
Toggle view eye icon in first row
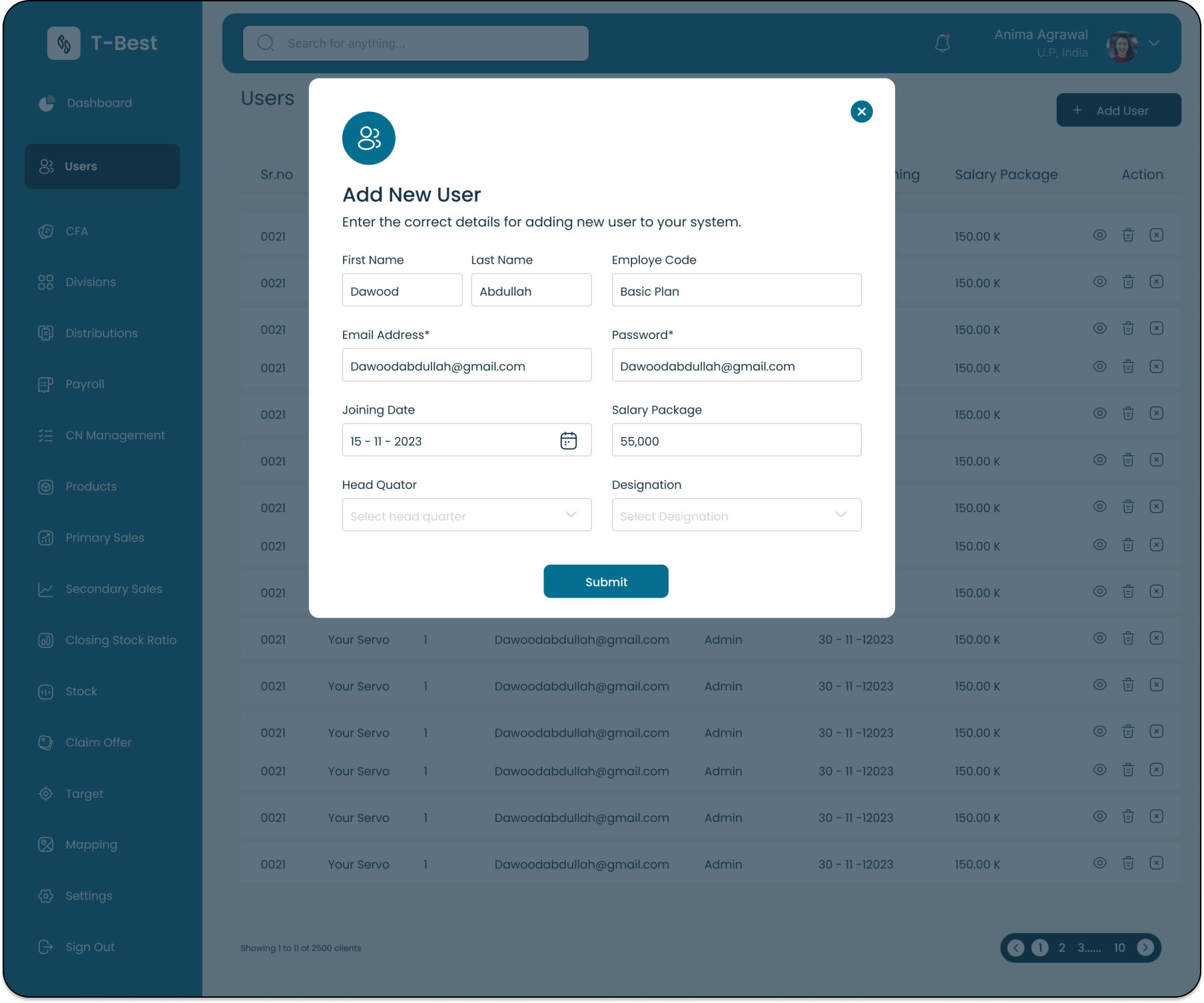(x=1099, y=235)
